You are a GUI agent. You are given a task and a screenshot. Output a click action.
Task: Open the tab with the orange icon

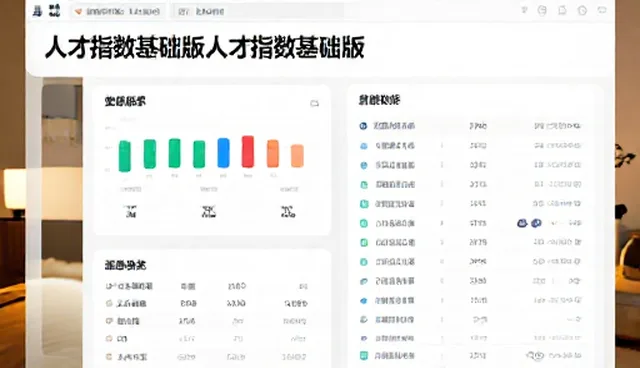pos(118,11)
